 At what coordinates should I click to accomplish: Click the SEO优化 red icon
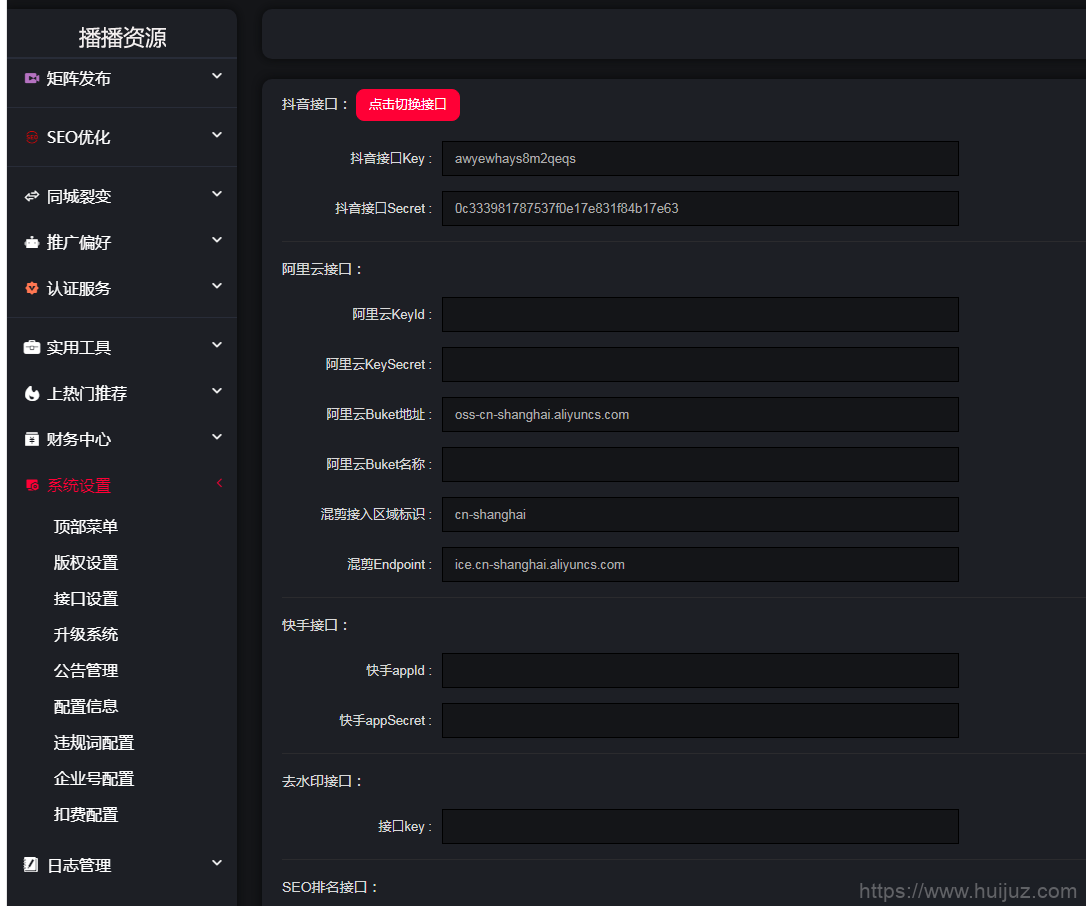point(32,137)
